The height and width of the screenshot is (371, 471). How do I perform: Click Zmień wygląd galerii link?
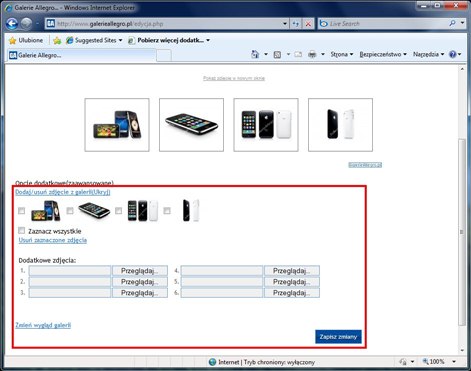coord(43,325)
